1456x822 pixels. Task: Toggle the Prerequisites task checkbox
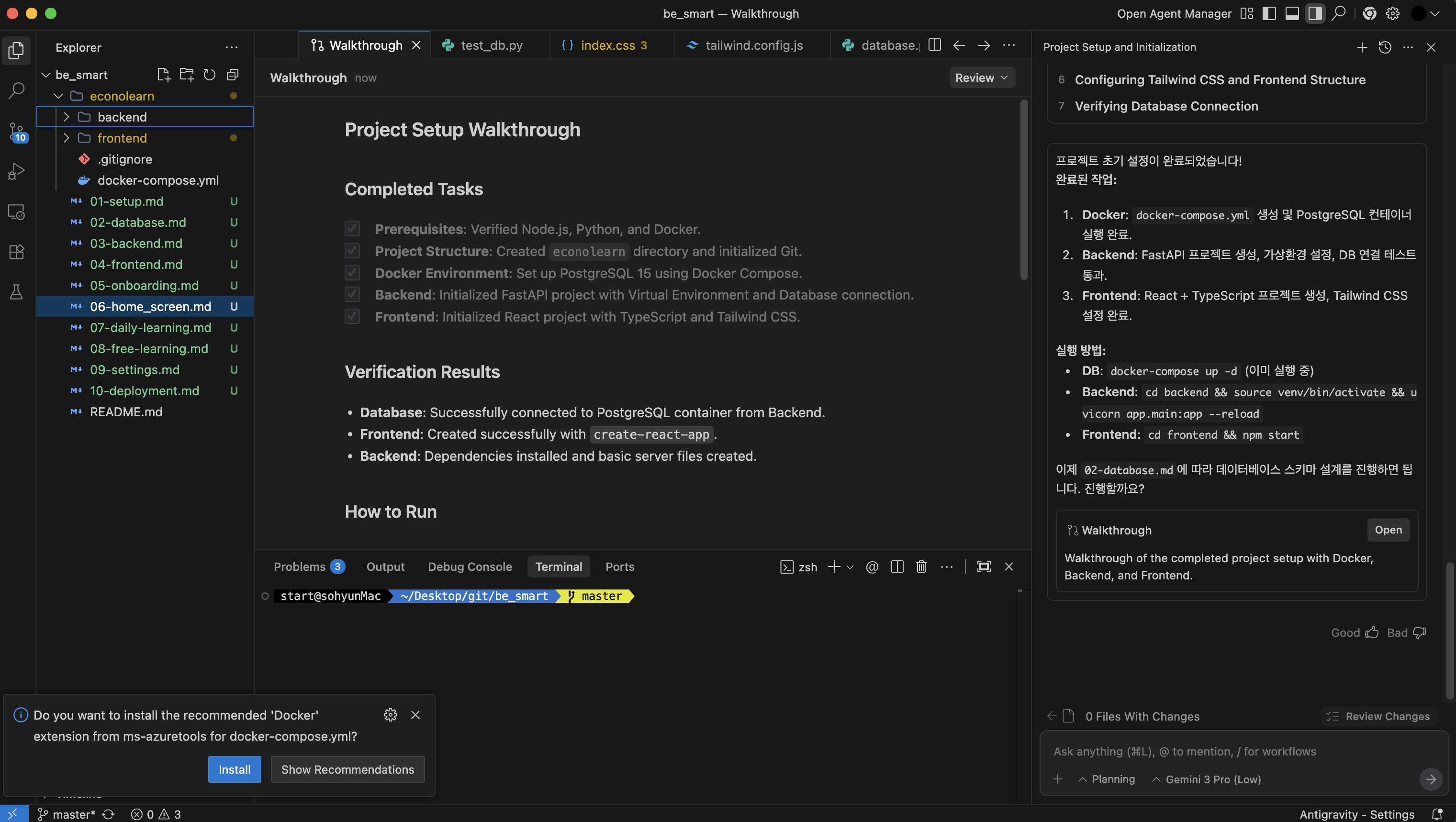click(352, 229)
